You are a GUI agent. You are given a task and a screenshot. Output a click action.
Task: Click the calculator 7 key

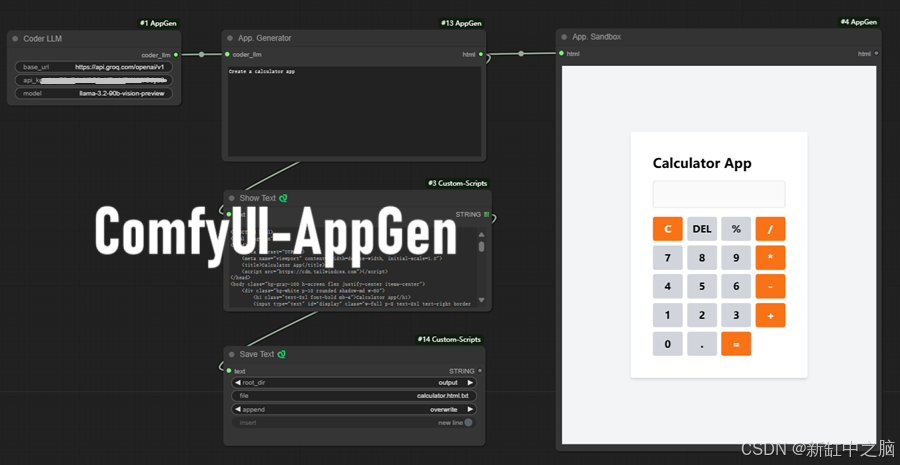click(668, 258)
